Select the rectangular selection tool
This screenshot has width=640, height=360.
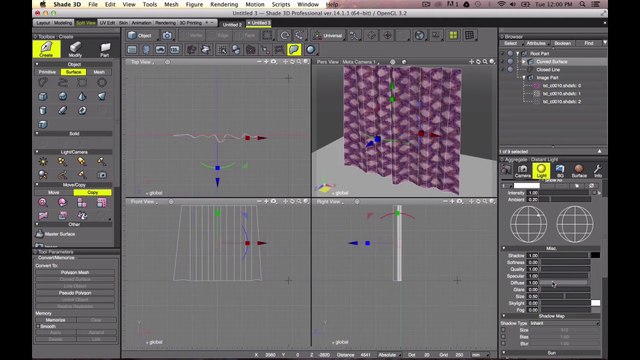pos(267,36)
